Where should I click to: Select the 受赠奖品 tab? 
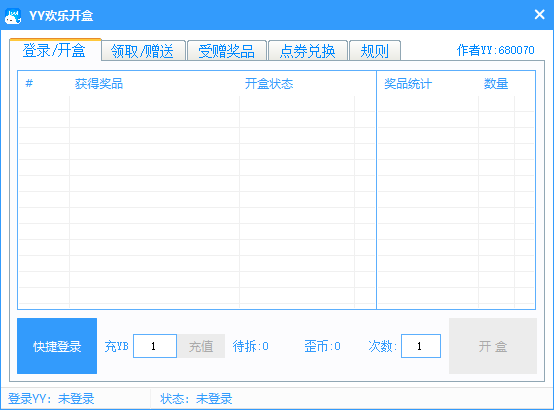(226, 51)
